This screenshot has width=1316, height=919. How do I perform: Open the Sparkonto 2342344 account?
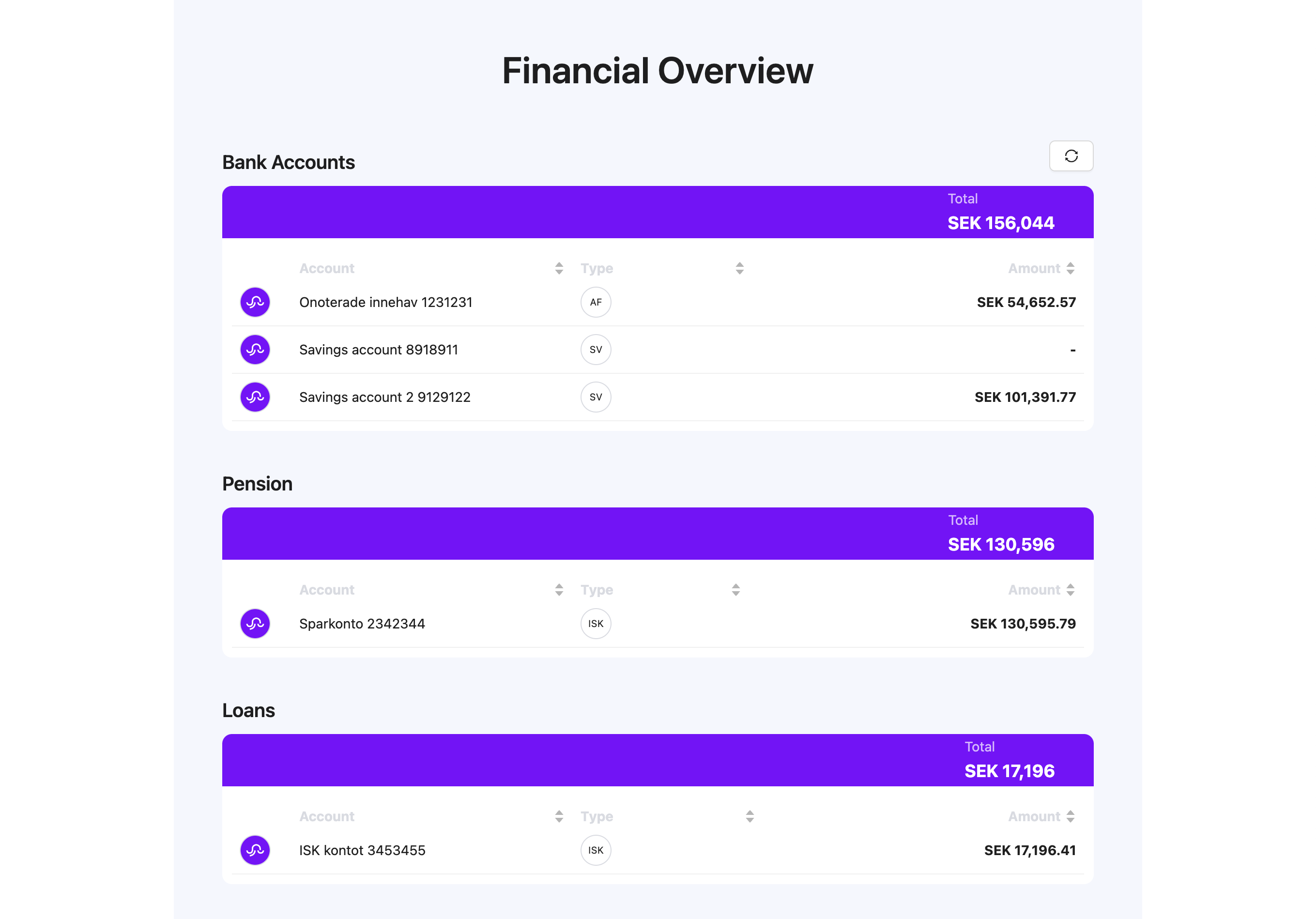(362, 623)
